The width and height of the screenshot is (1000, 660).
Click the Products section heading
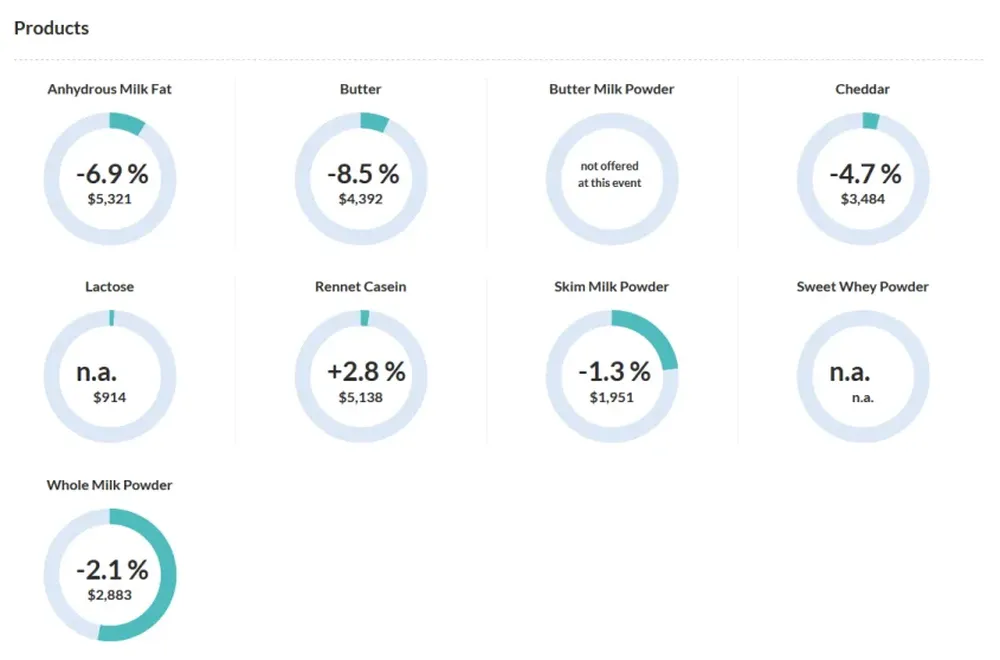point(51,28)
